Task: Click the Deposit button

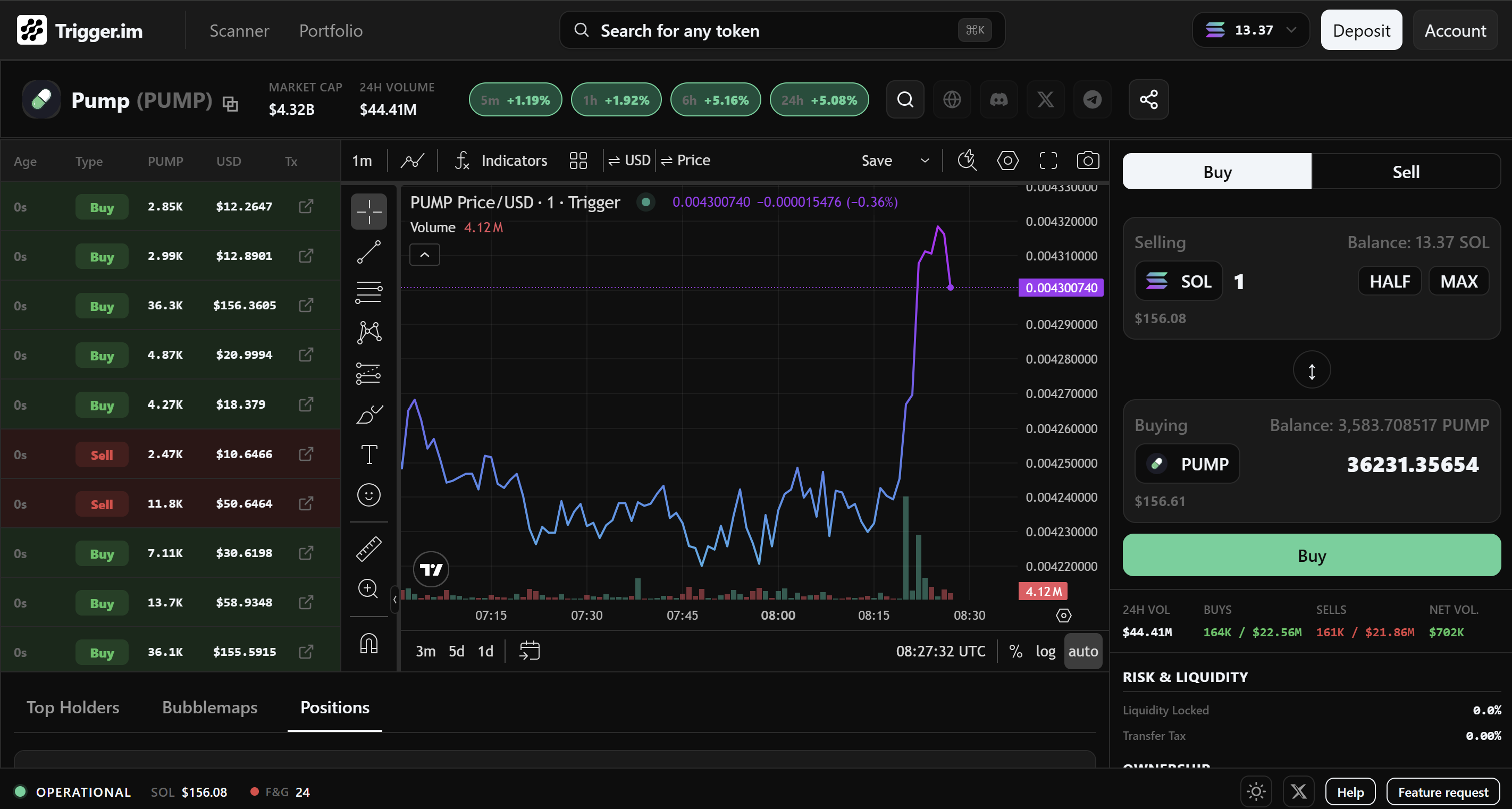Action: [x=1361, y=30]
